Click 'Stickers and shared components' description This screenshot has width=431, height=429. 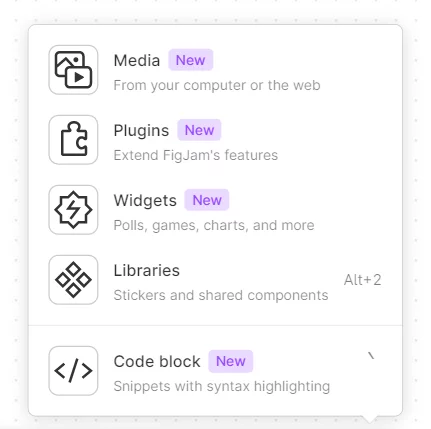click(221, 295)
